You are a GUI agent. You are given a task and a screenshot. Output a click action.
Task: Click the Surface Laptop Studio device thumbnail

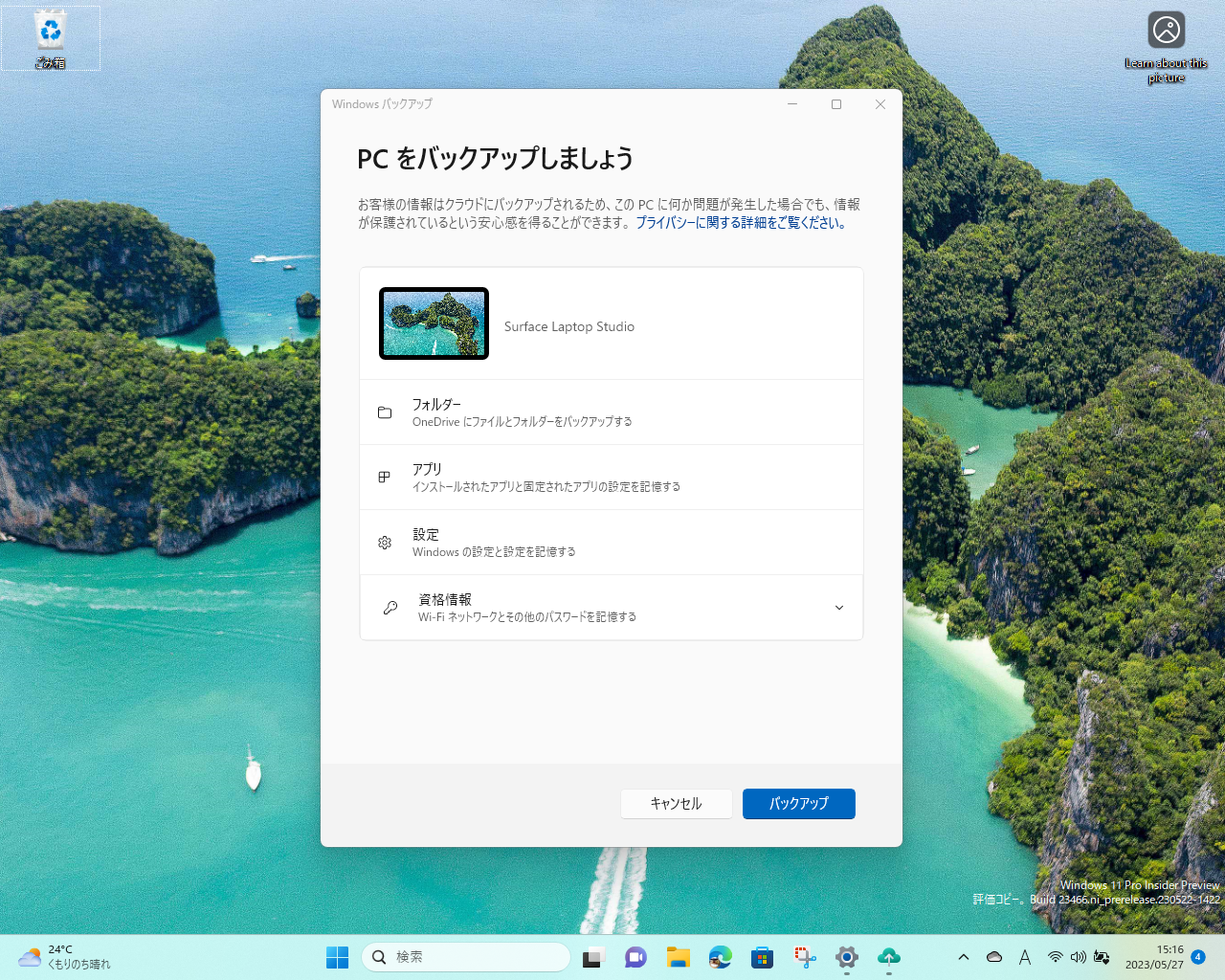tap(434, 323)
